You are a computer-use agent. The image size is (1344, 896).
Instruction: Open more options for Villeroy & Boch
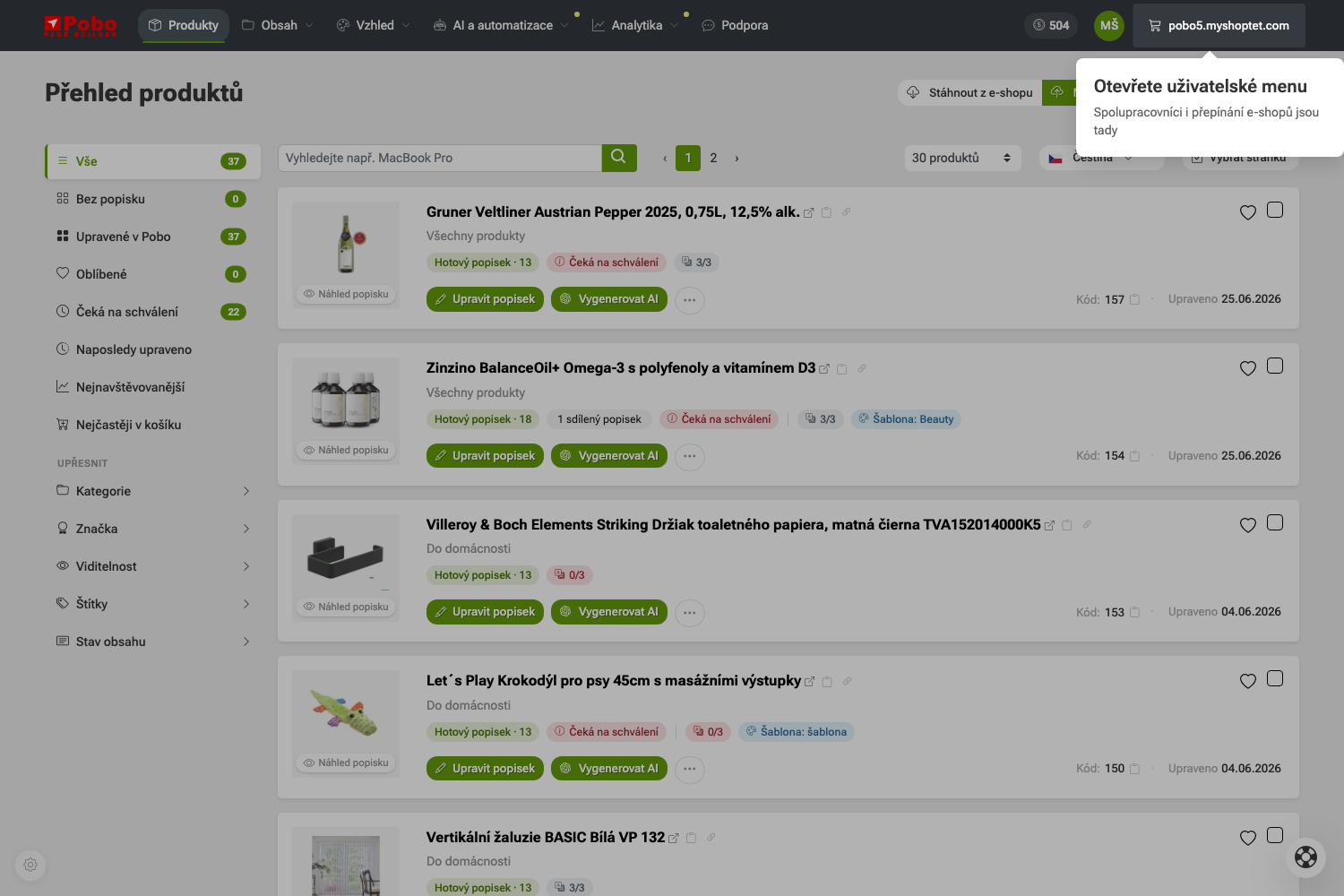click(x=690, y=613)
